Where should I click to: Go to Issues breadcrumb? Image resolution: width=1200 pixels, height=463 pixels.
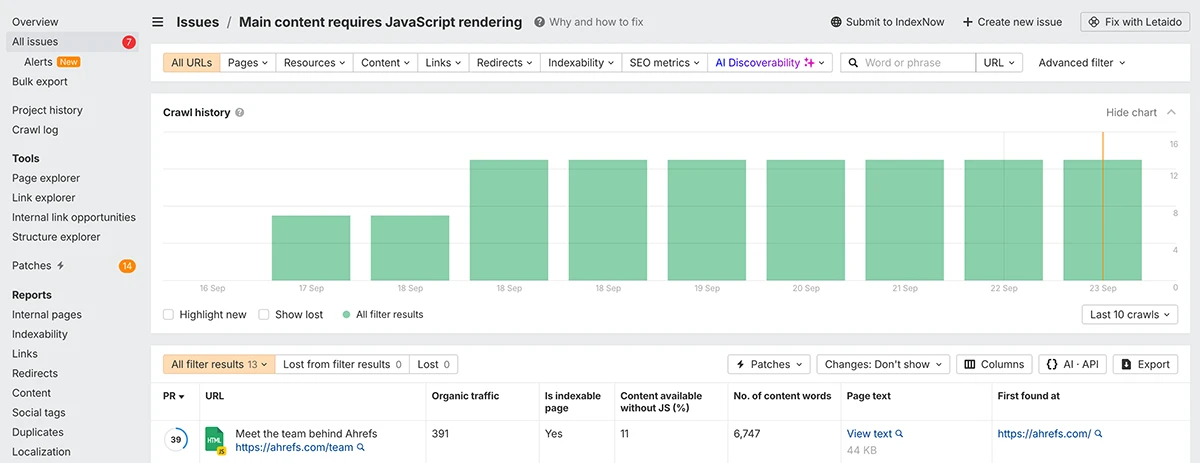click(x=198, y=22)
